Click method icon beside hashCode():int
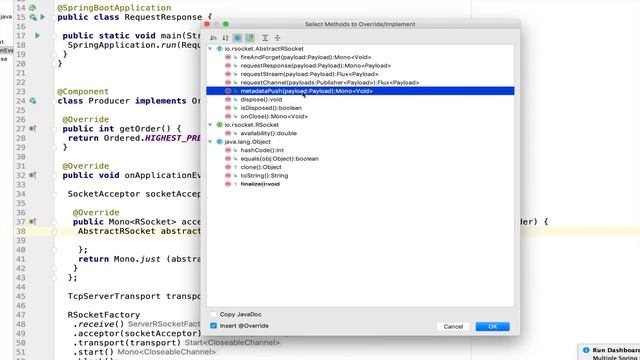640x360 pixels. [228, 150]
